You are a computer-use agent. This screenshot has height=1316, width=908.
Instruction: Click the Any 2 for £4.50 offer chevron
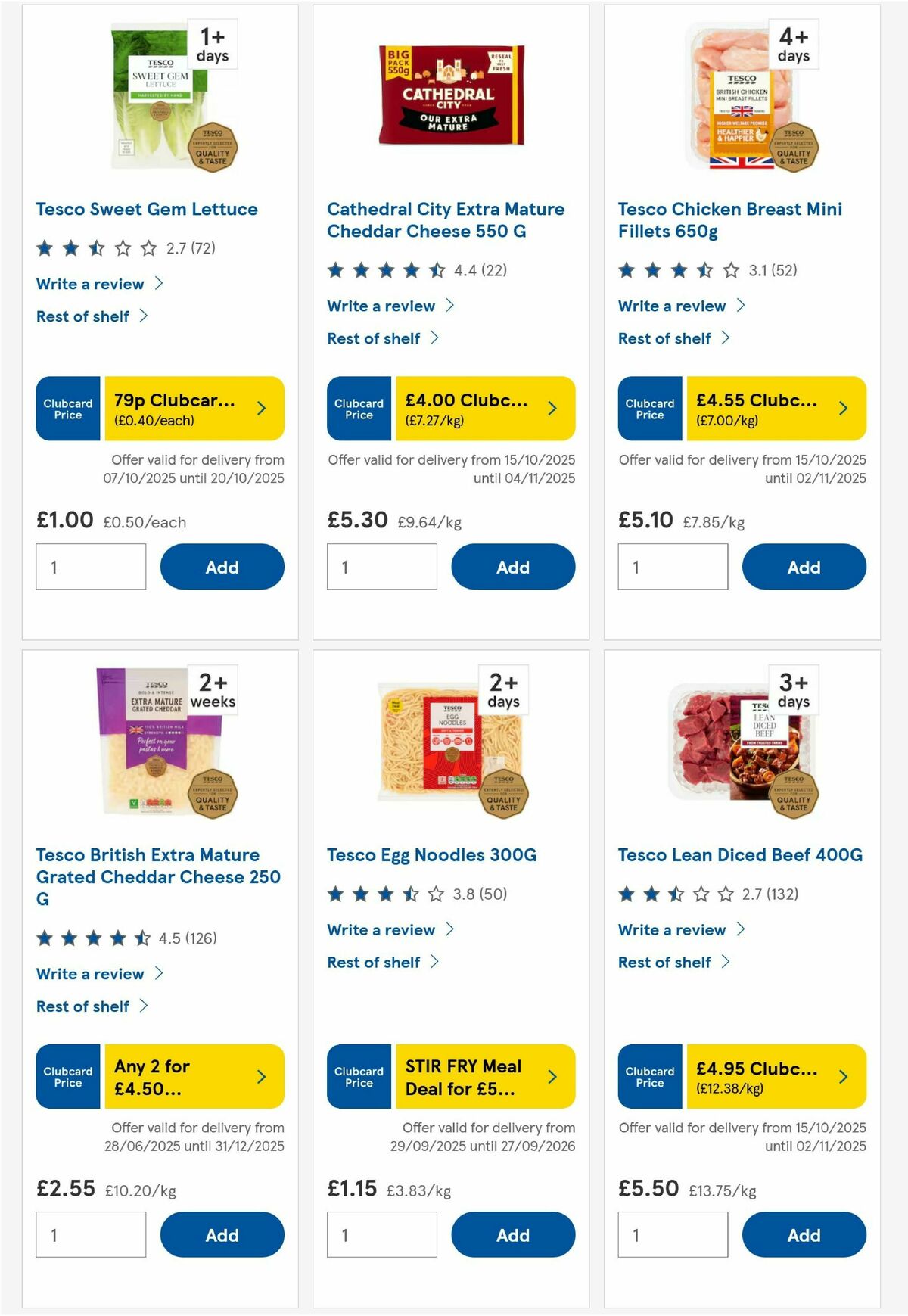pyautogui.click(x=260, y=1077)
